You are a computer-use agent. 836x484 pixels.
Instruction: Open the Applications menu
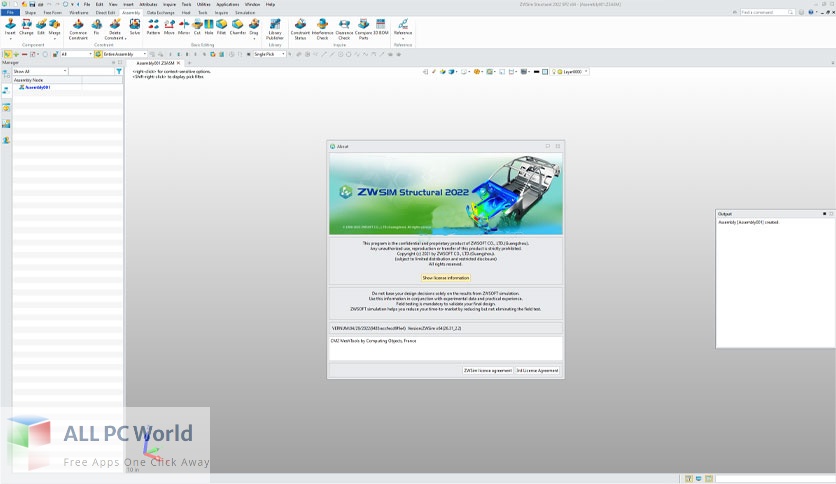click(228, 4)
